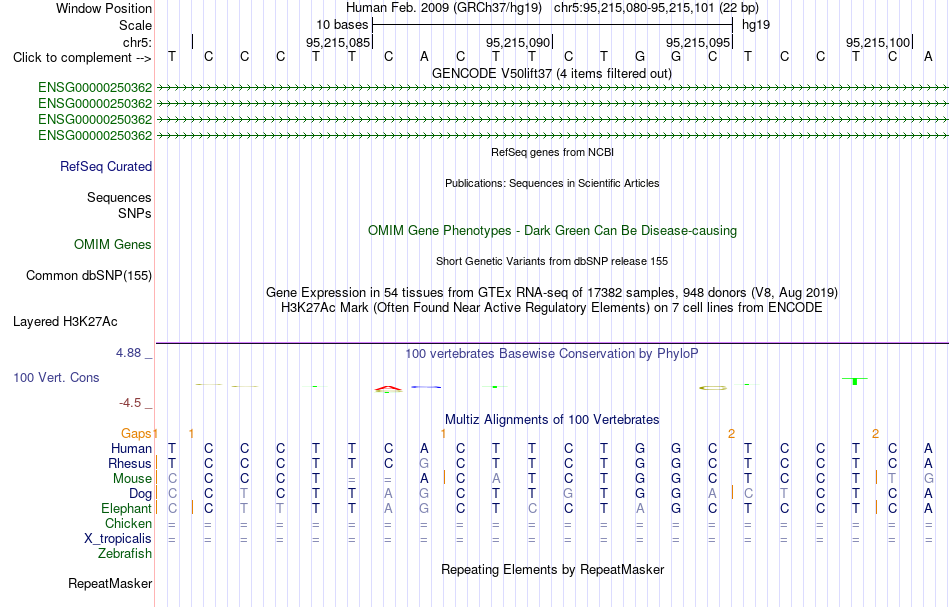The image size is (950, 607).
Task: Click the blue bar in PhyloP conservation track
Action: pos(426,386)
